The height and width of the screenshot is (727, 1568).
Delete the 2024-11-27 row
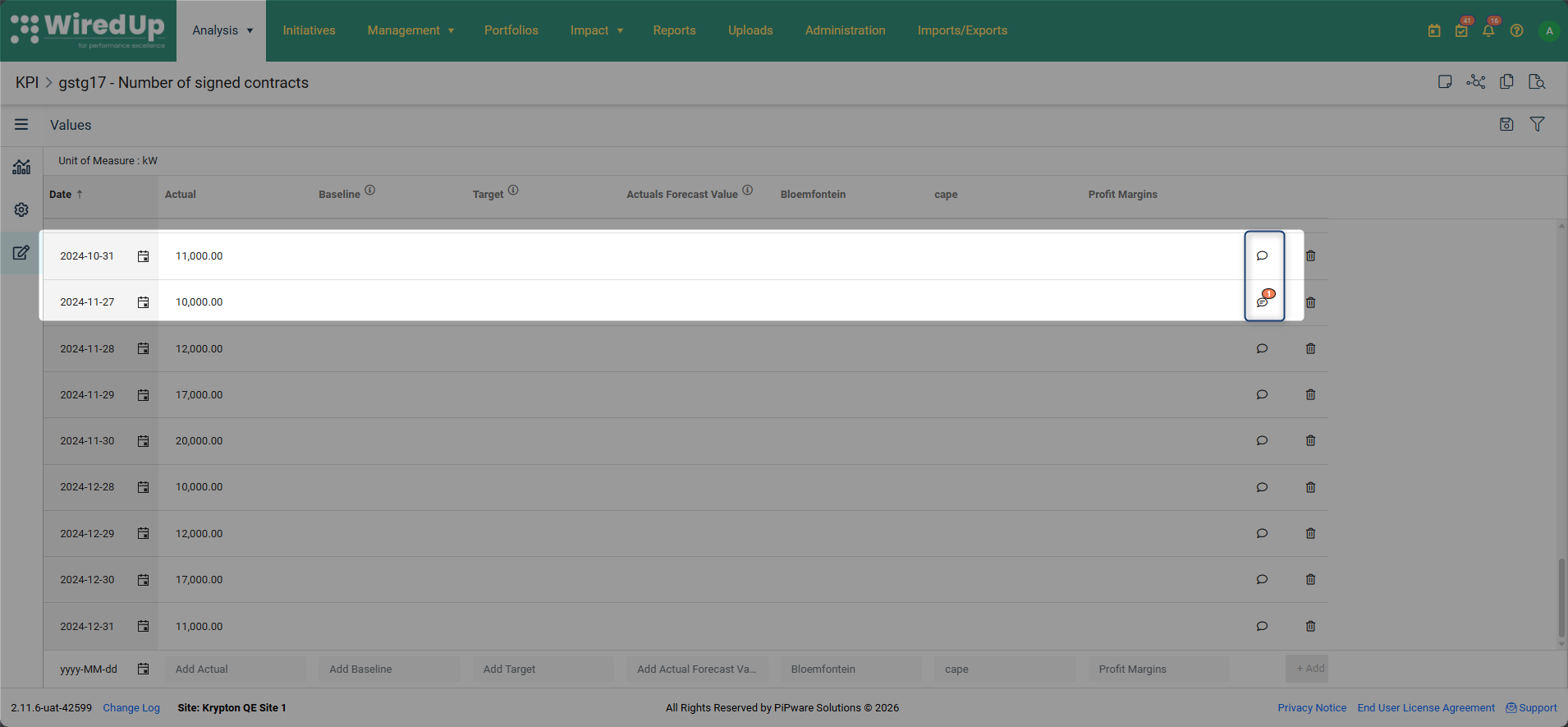tap(1310, 302)
